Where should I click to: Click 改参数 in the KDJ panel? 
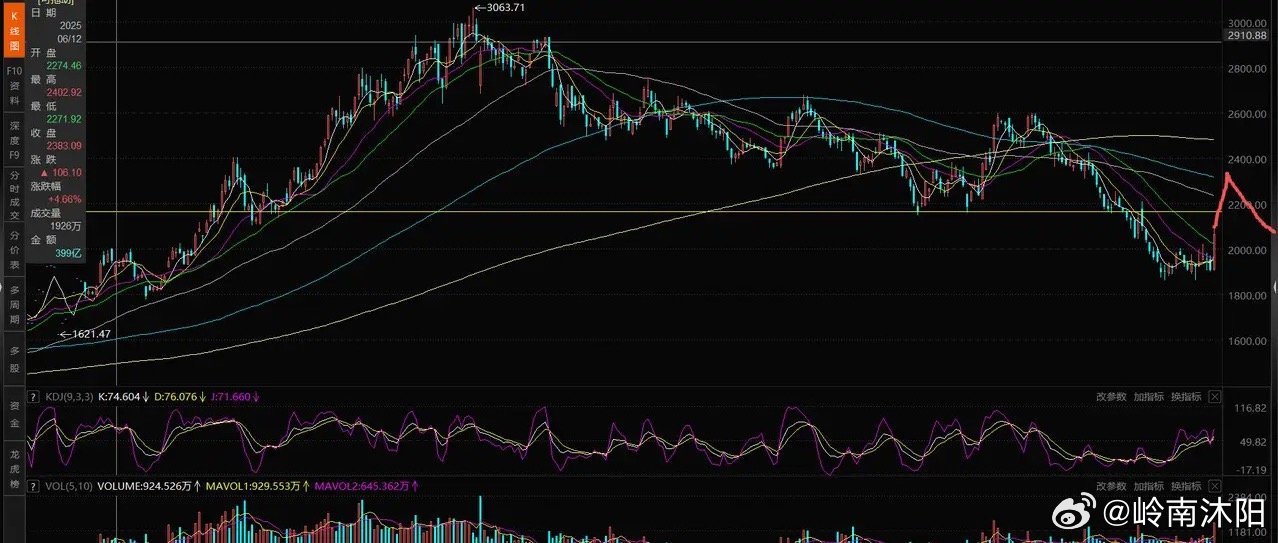click(x=1111, y=397)
